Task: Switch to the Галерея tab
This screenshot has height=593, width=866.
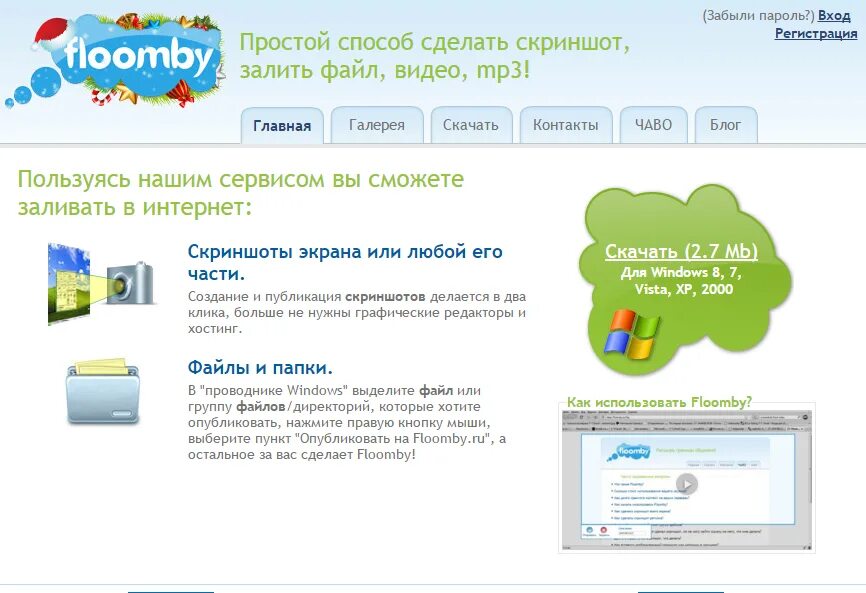Action: 377,125
